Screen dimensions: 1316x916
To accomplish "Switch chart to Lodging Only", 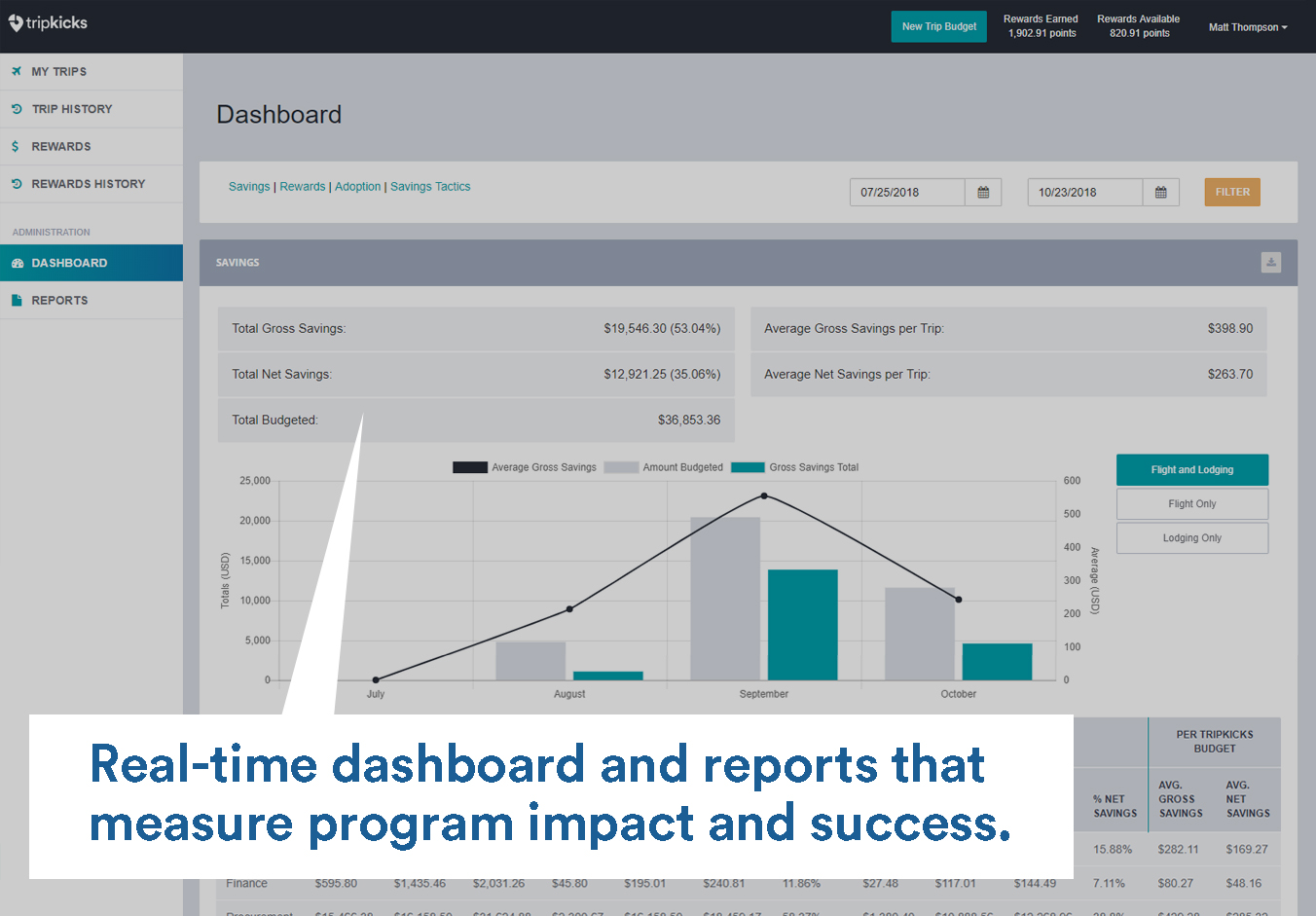I will pos(1191,538).
